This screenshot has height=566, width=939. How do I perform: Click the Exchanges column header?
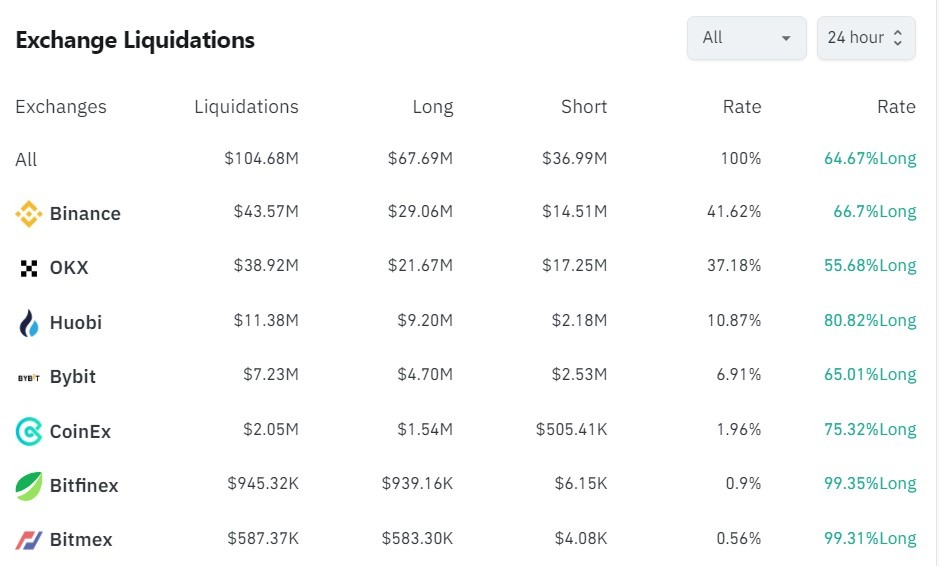point(61,107)
